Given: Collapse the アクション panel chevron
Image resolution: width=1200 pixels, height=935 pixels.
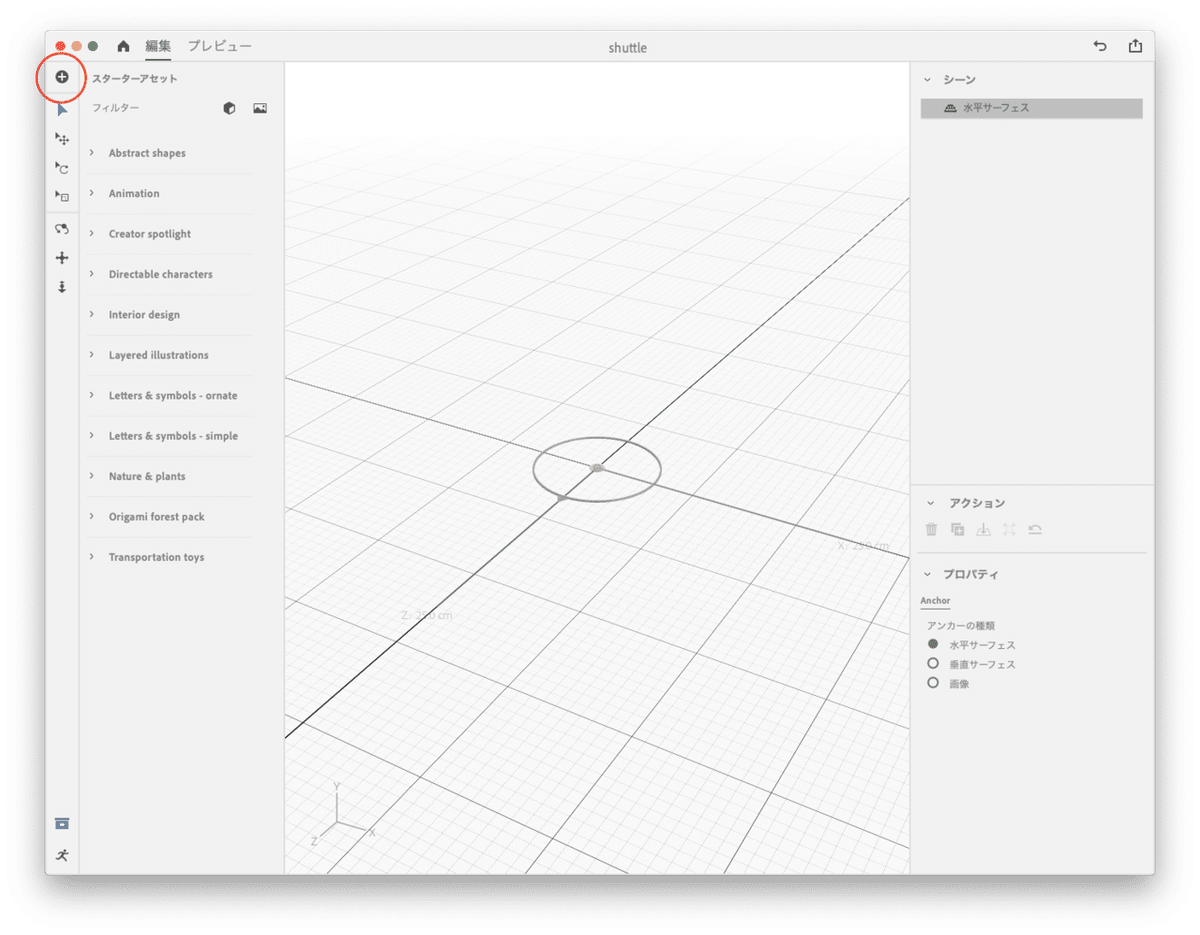Looking at the screenshot, I should (930, 503).
